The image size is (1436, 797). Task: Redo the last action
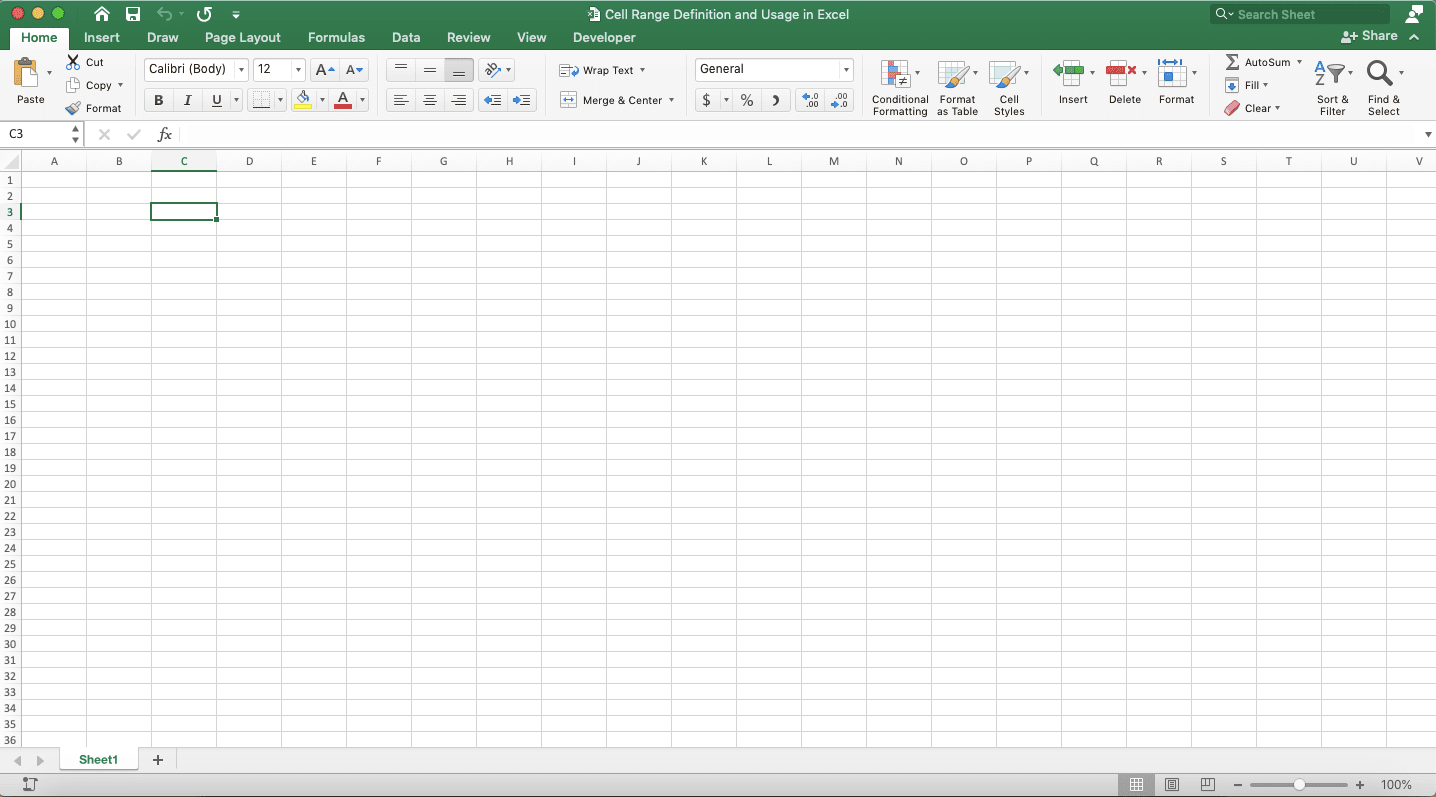click(x=204, y=14)
